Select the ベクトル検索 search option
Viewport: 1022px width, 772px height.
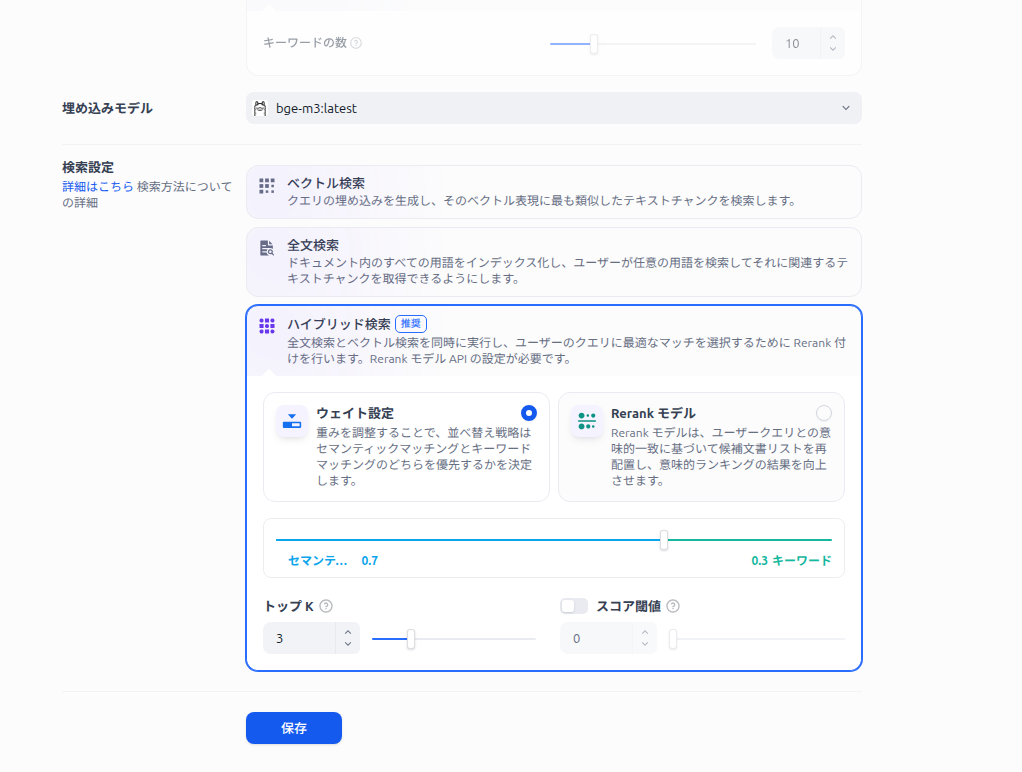click(x=554, y=192)
